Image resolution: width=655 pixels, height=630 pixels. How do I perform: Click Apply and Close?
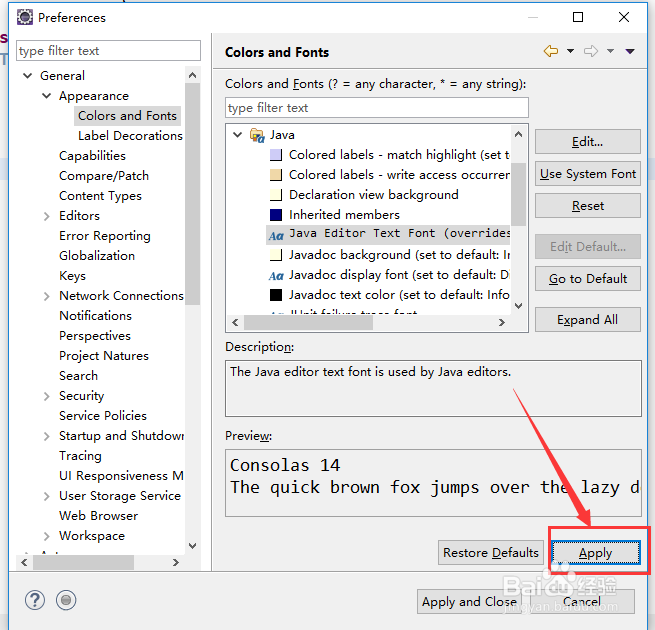pyautogui.click(x=469, y=602)
